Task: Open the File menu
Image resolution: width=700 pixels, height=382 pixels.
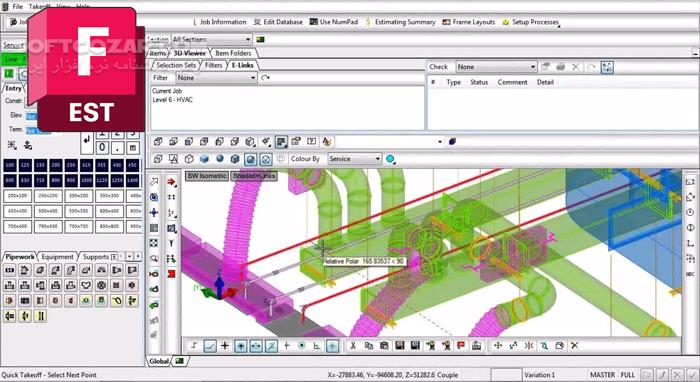Action: coord(17,6)
